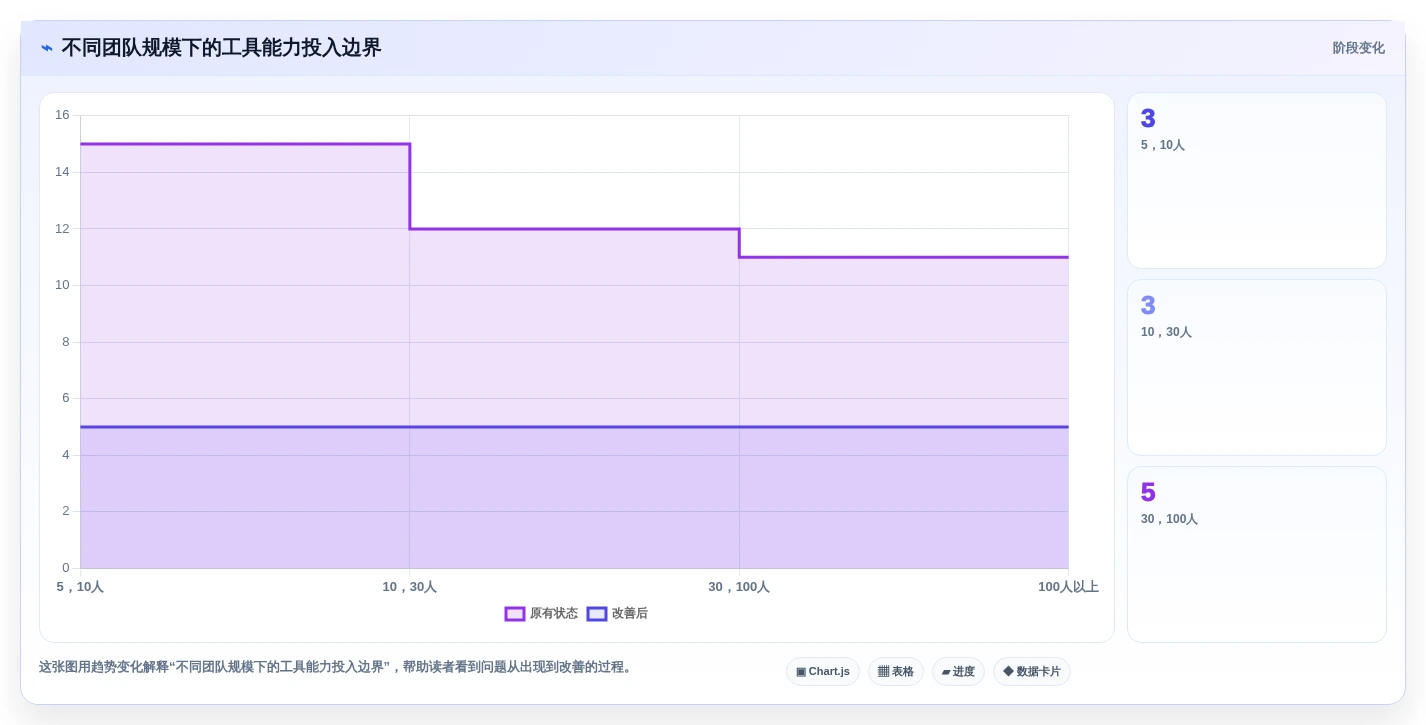The height and width of the screenshot is (725, 1426).
Task: Click the 阶段变化 label in header
Action: coord(1358,48)
